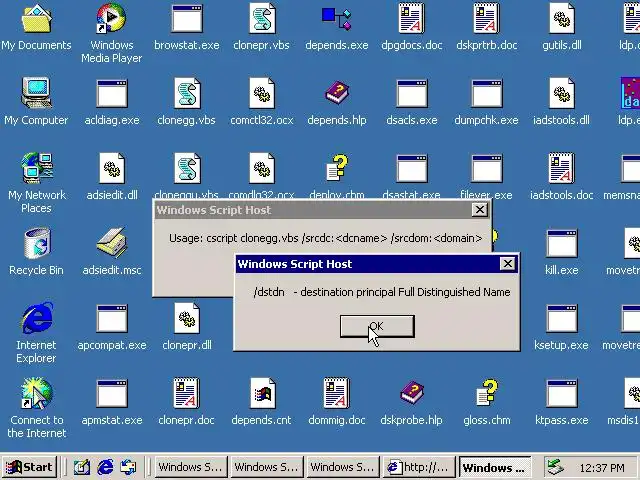Screen dimensions: 640x480
Task: Click system tray network icon
Action: point(555,467)
